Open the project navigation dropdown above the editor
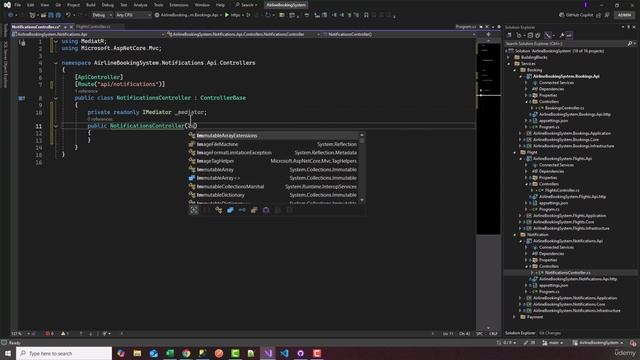Image resolution: width=640 pixels, height=360 pixels. (x=88, y=34)
